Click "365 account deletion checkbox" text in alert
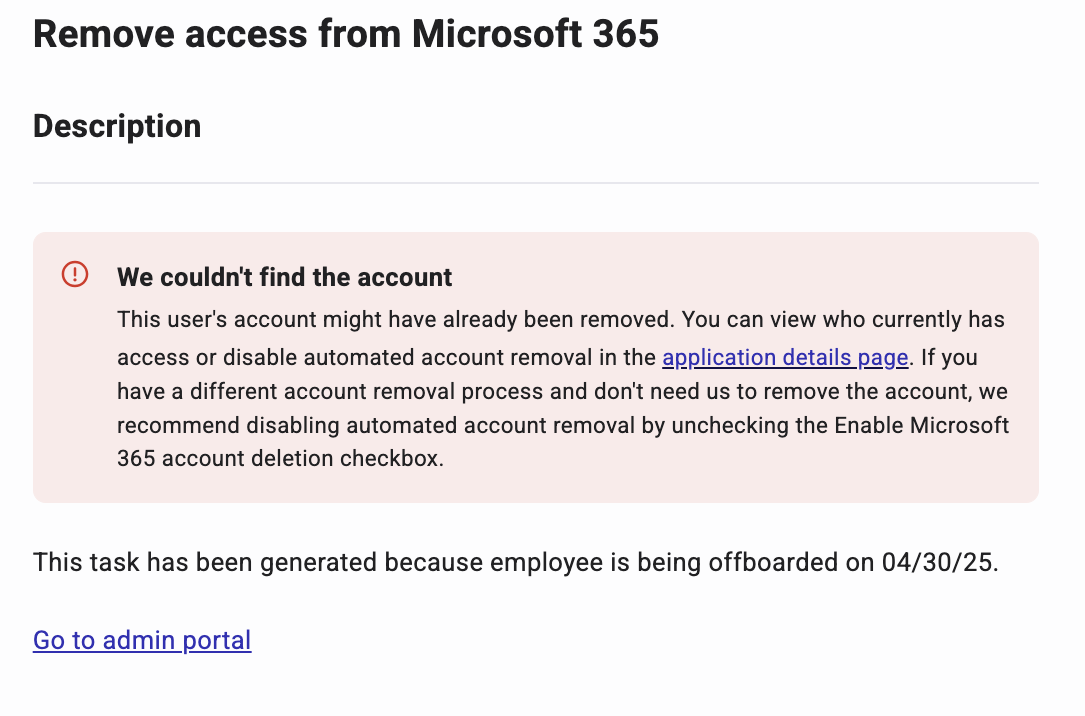1085x716 pixels. 280,458
